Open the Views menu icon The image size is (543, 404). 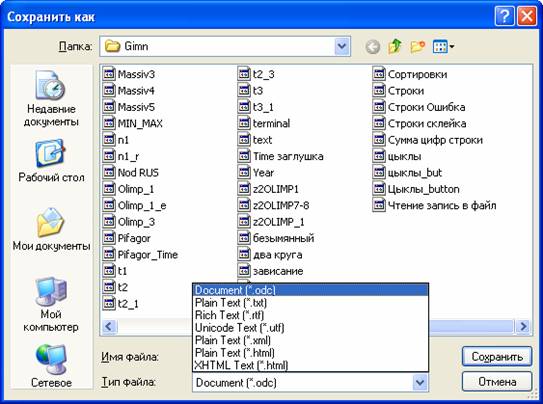click(x=443, y=46)
